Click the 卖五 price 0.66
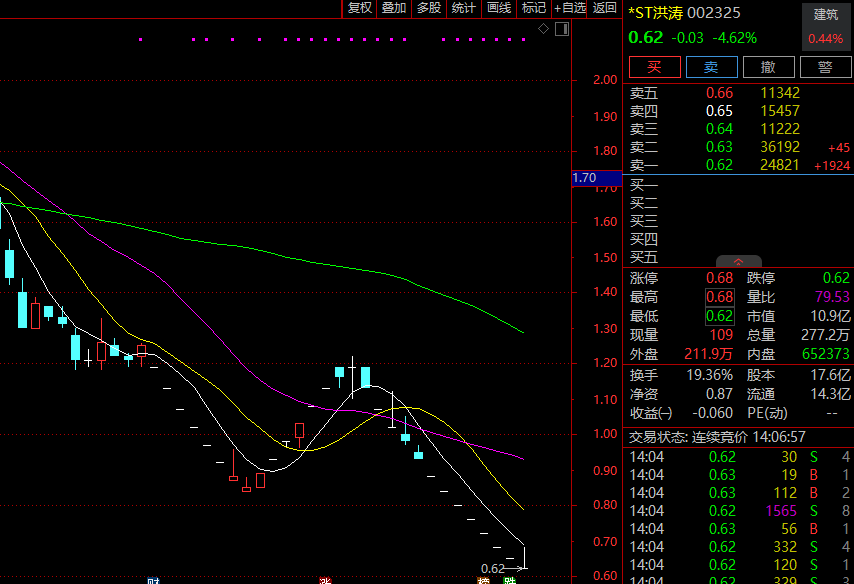This screenshot has height=584, width=854. [719, 93]
